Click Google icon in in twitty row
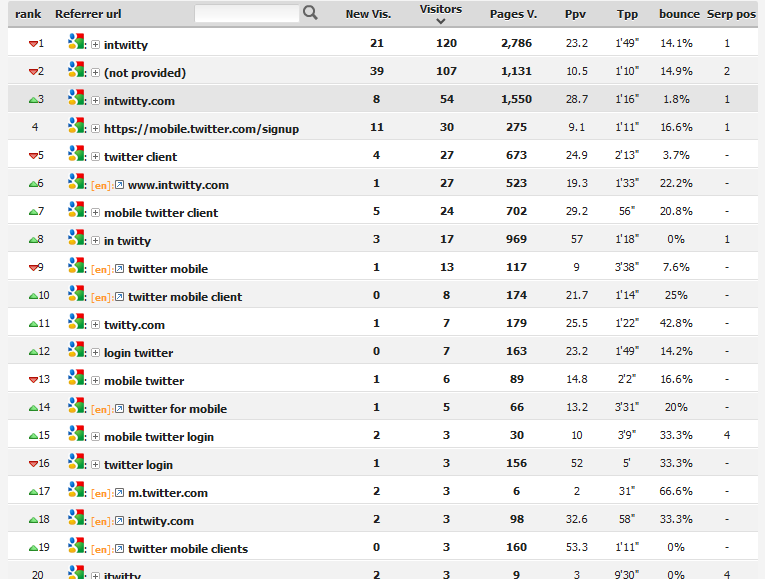 [76, 238]
